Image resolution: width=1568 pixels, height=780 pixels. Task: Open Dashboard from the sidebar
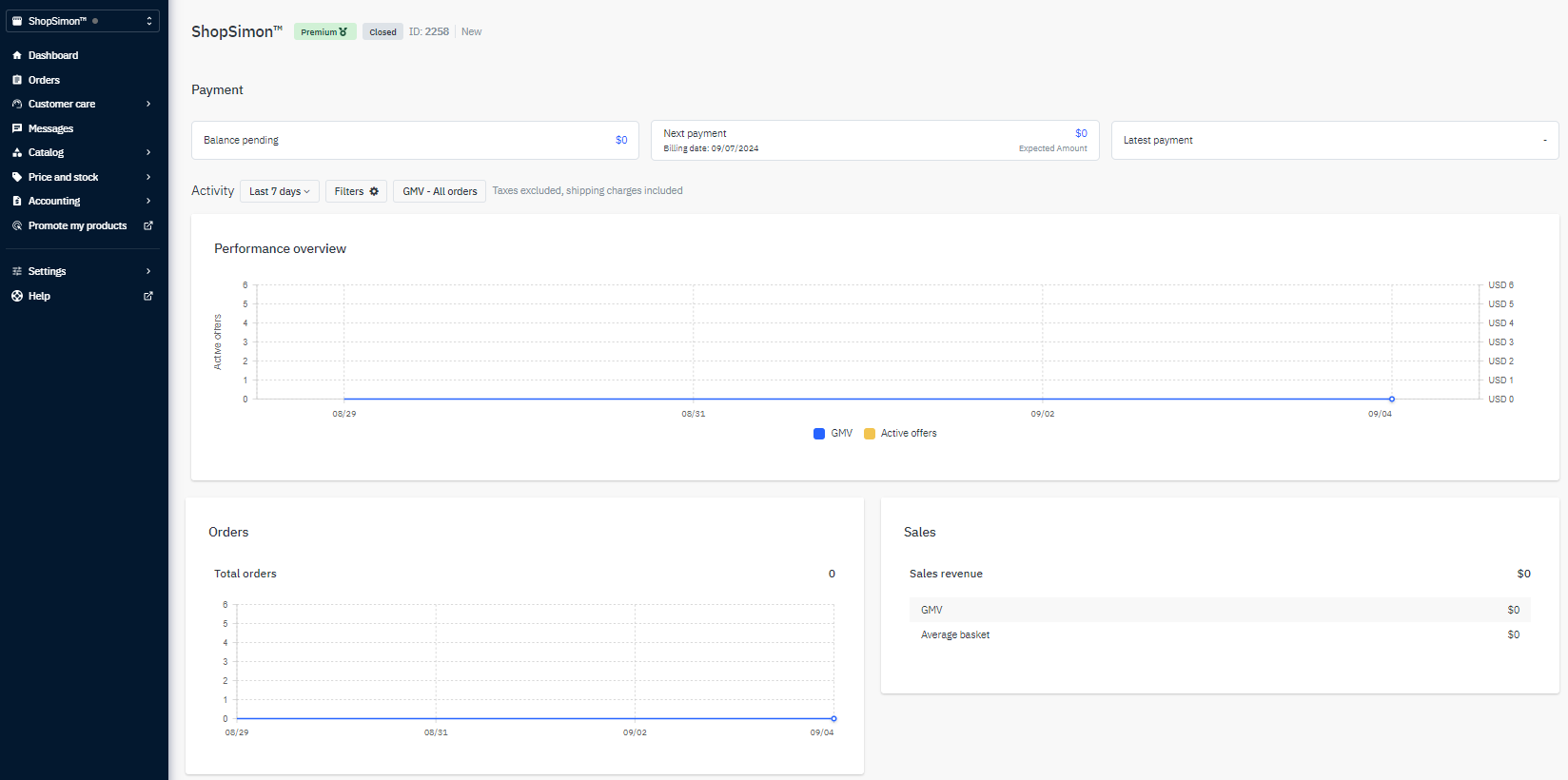53,55
